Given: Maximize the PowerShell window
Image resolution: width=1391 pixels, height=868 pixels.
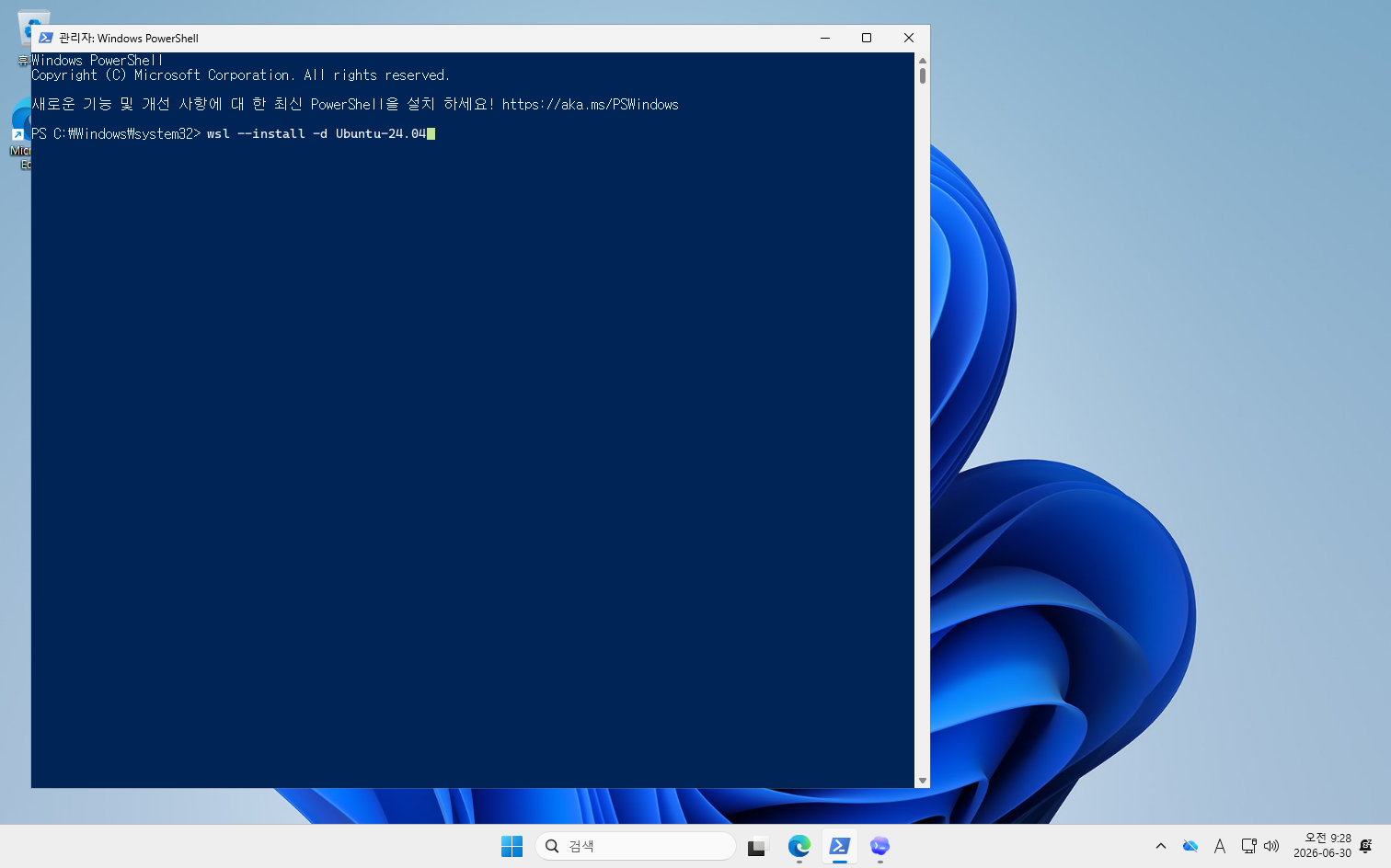Looking at the screenshot, I should point(867,38).
